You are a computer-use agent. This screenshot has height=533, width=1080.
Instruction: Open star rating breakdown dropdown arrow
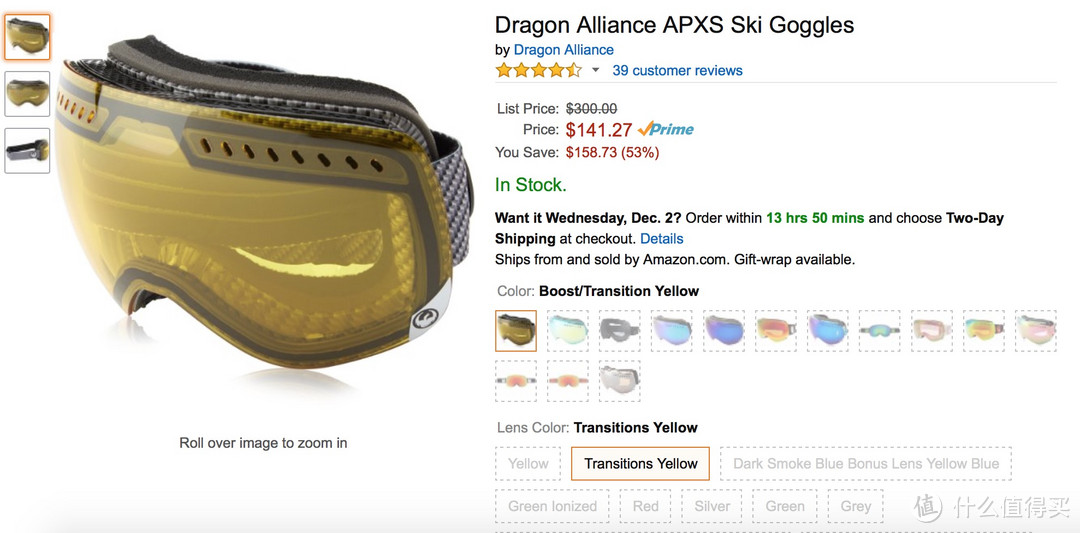pos(596,70)
